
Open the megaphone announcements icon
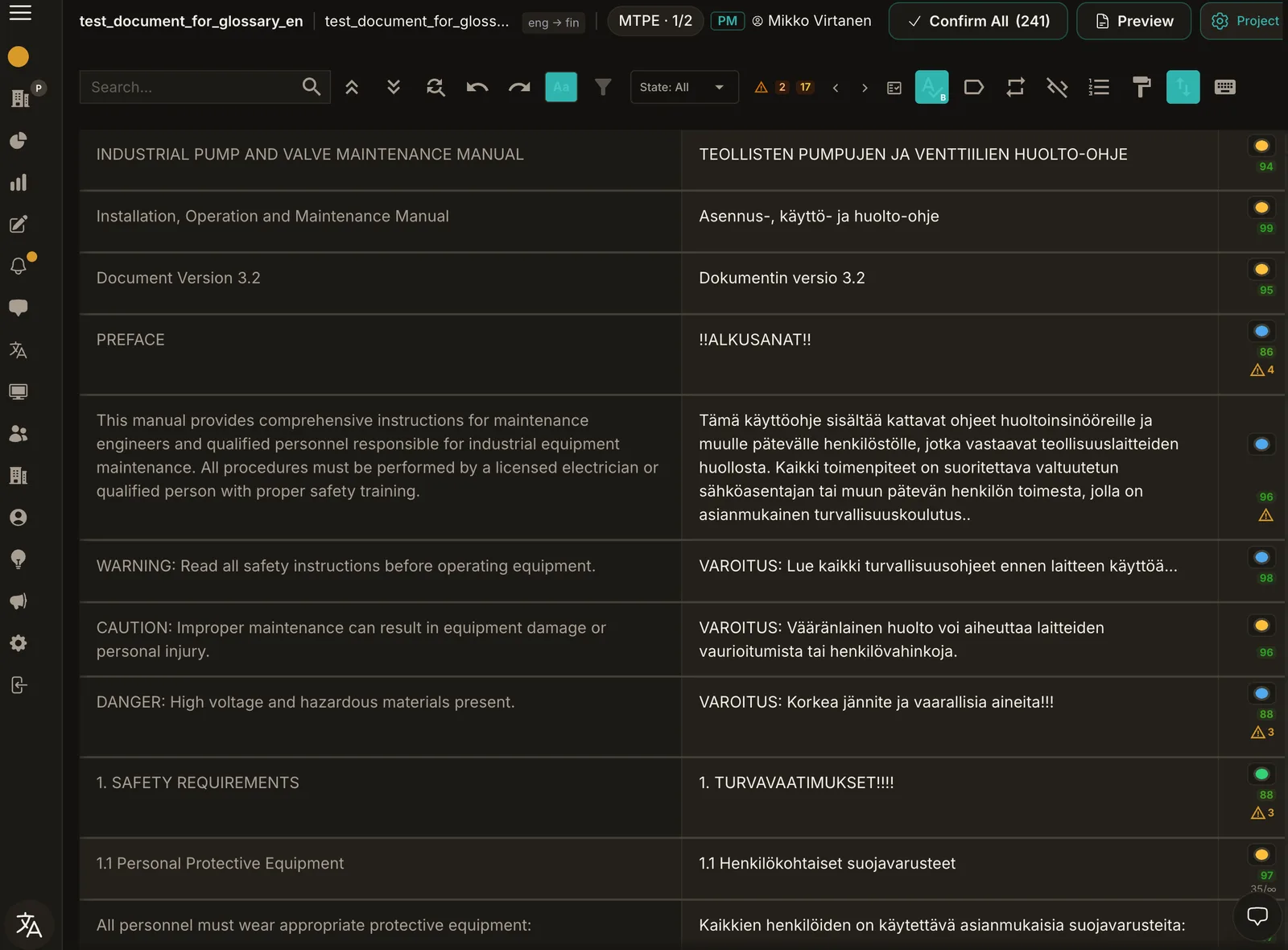tap(19, 601)
